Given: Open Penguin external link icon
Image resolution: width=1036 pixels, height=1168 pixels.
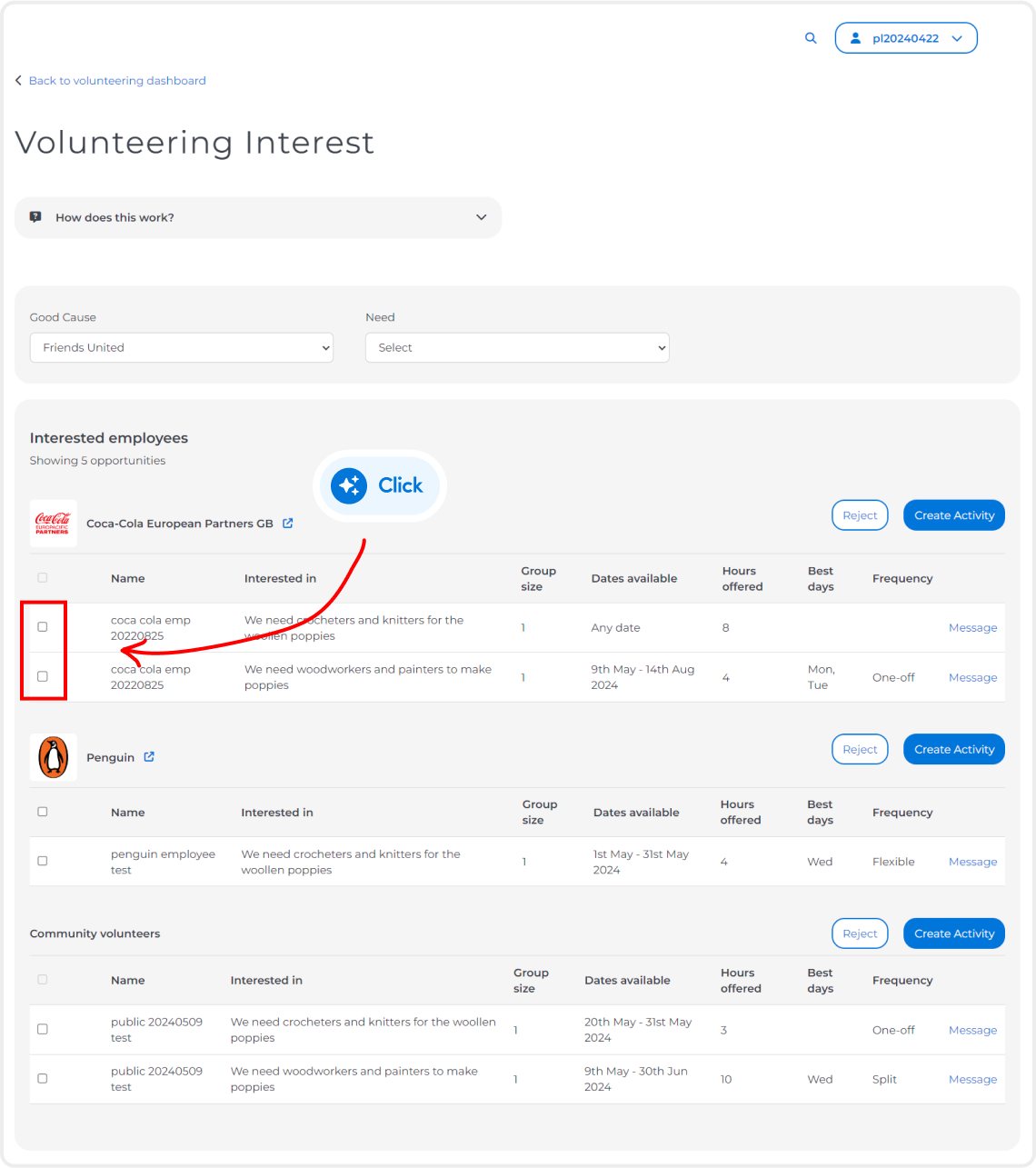Looking at the screenshot, I should click(149, 757).
